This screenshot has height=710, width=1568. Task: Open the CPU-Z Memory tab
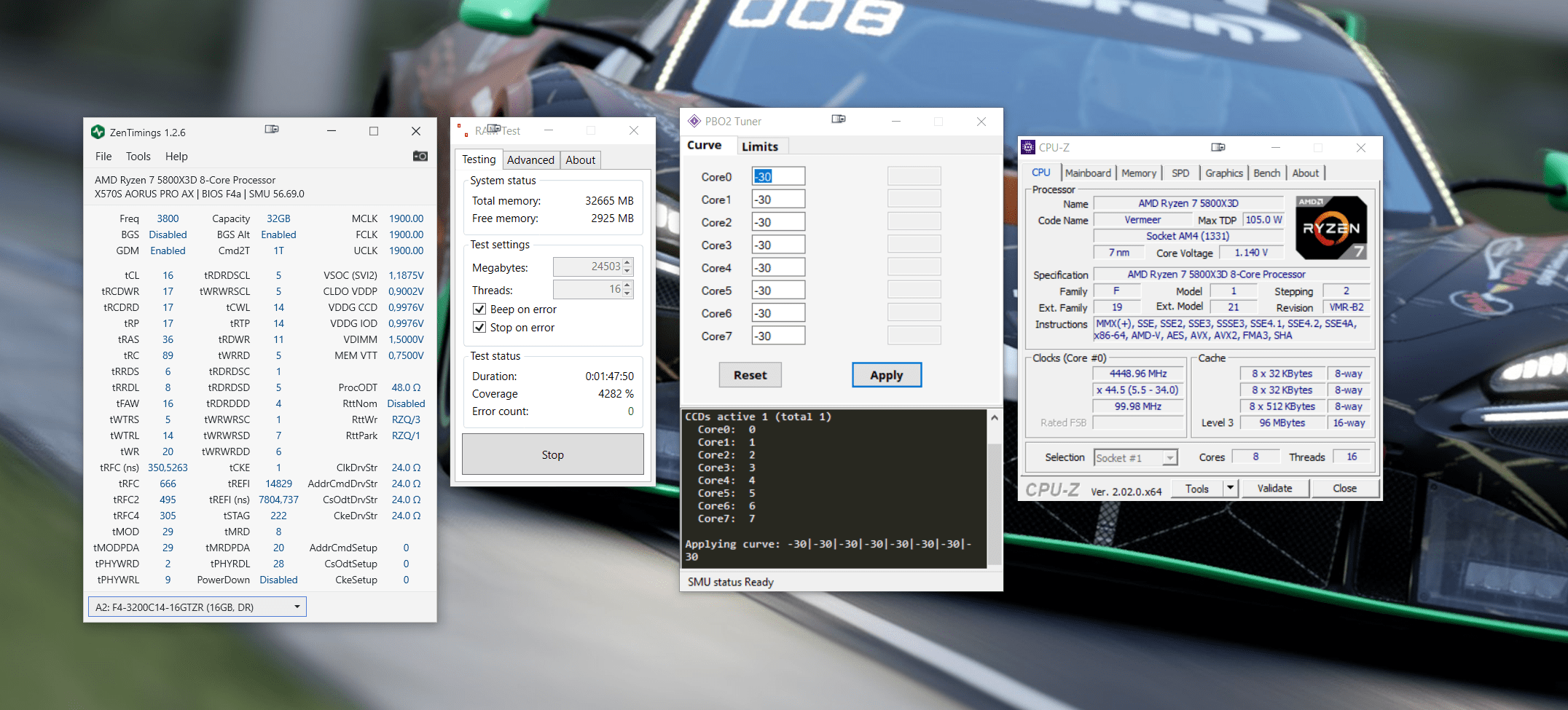coord(1139,173)
